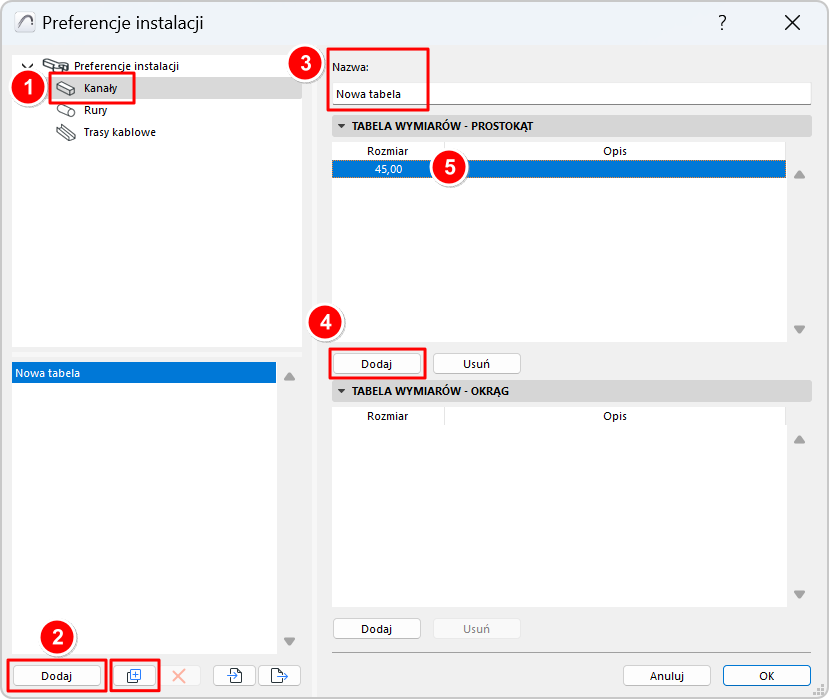This screenshot has width=829, height=699.
Task: Move rectangle table row up arrow
Action: [x=799, y=174]
